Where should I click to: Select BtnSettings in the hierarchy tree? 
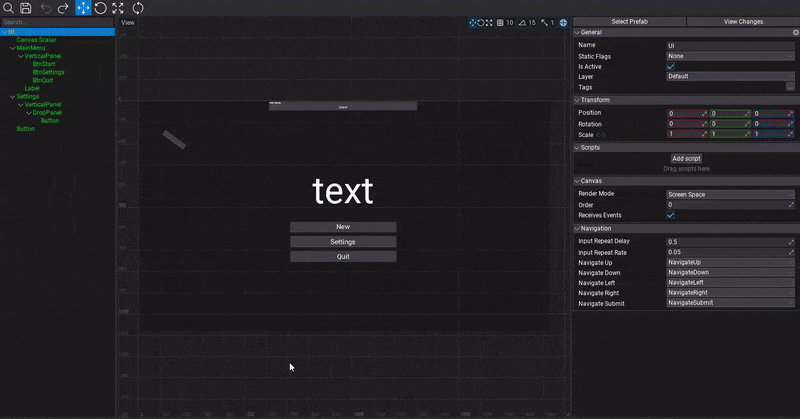point(48,72)
